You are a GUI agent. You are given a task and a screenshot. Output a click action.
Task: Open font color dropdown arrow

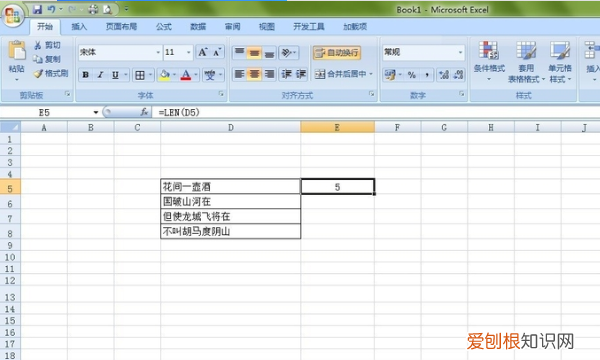[x=196, y=75]
